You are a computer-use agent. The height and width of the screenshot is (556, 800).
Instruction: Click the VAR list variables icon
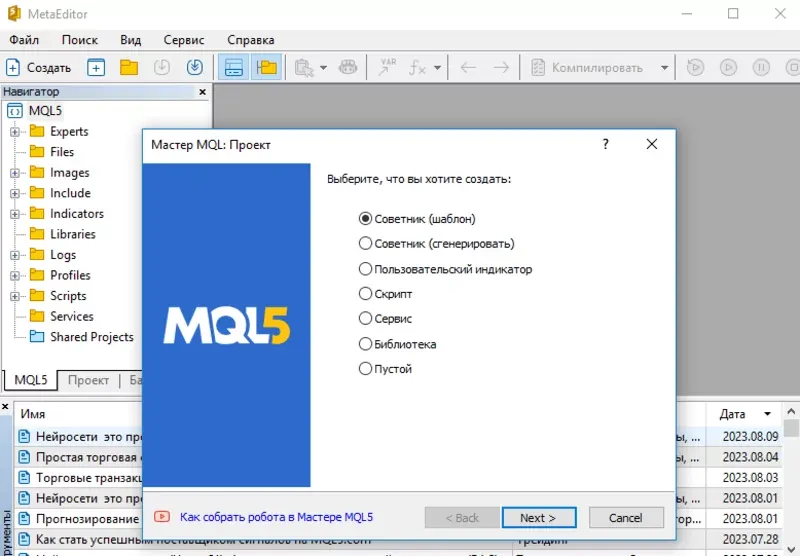coord(387,67)
